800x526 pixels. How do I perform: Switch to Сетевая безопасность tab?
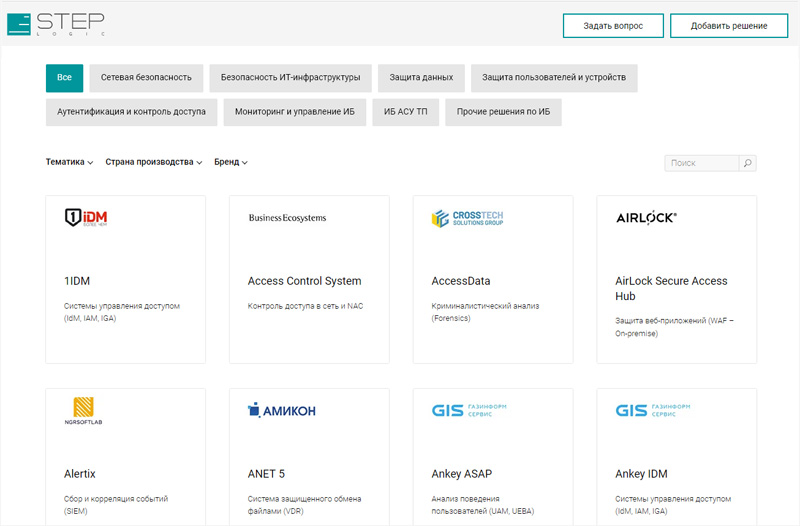pyautogui.click(x=146, y=78)
